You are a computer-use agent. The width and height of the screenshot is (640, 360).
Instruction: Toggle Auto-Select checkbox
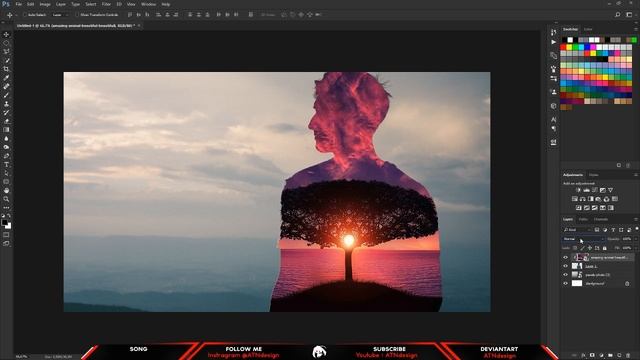24,15
